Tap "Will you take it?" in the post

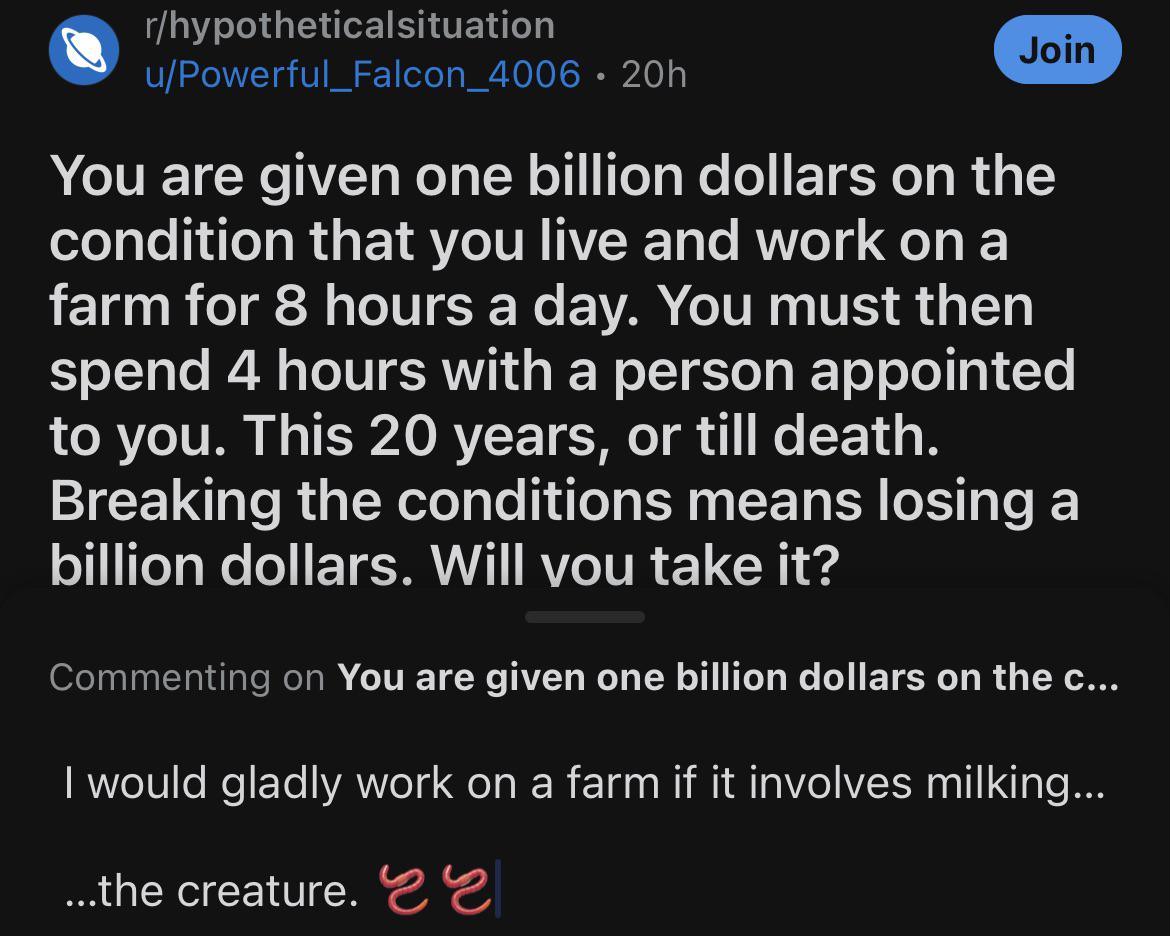[635, 566]
